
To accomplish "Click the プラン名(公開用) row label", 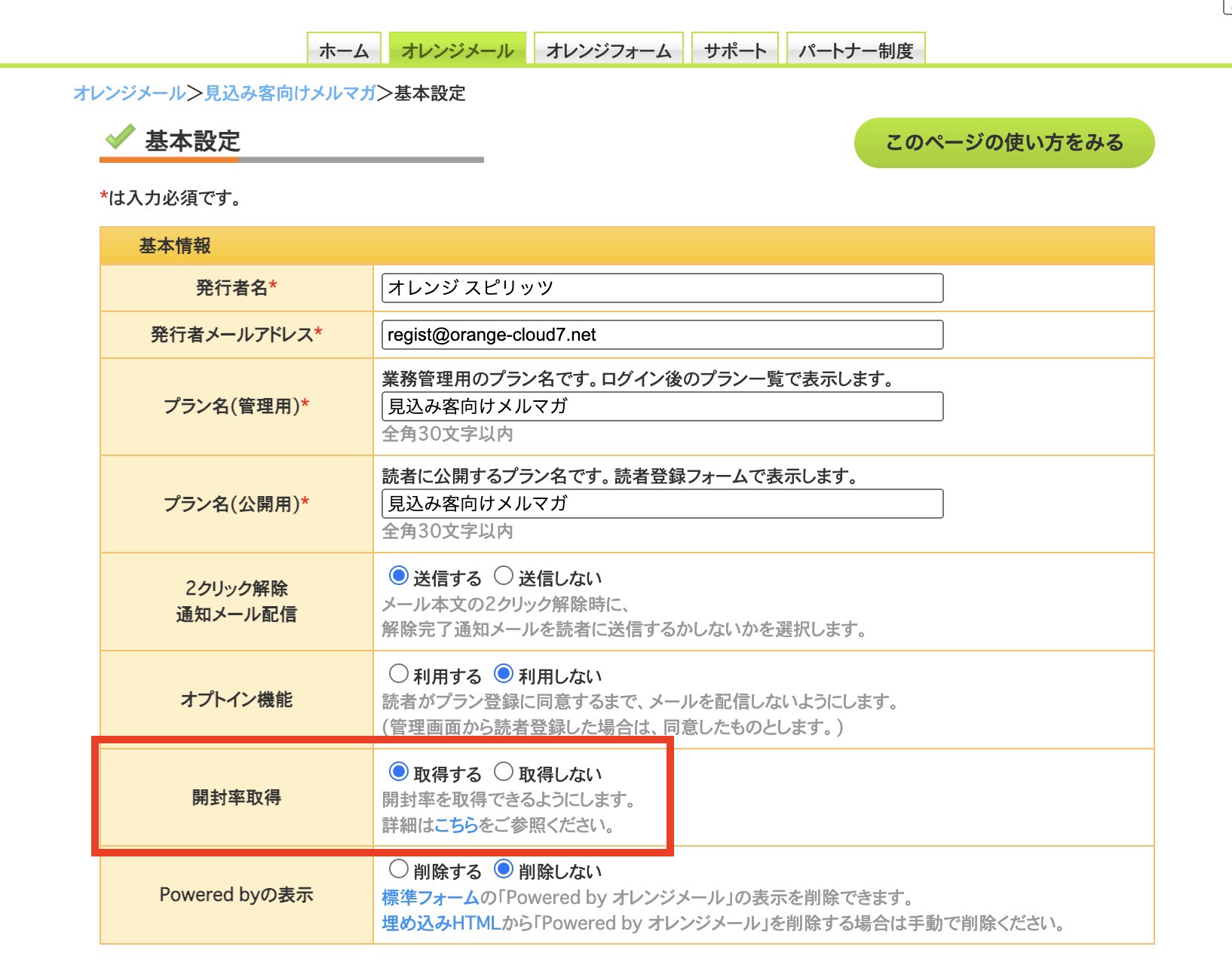I will coord(237,504).
